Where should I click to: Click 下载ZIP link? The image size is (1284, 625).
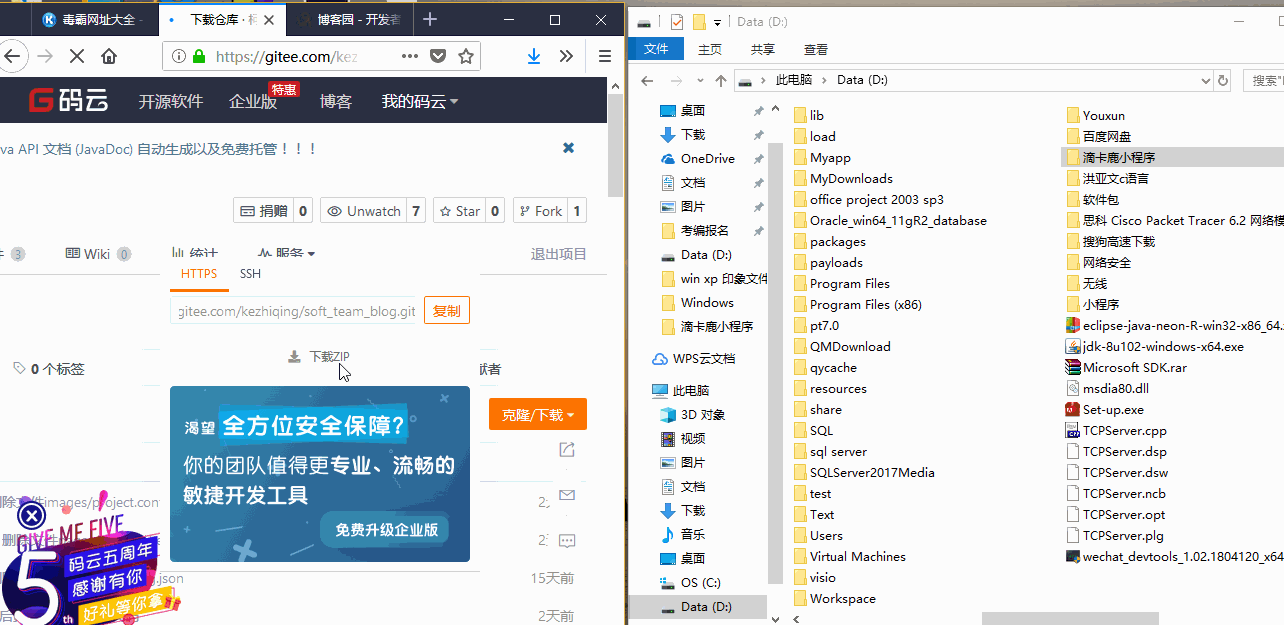(x=319, y=357)
